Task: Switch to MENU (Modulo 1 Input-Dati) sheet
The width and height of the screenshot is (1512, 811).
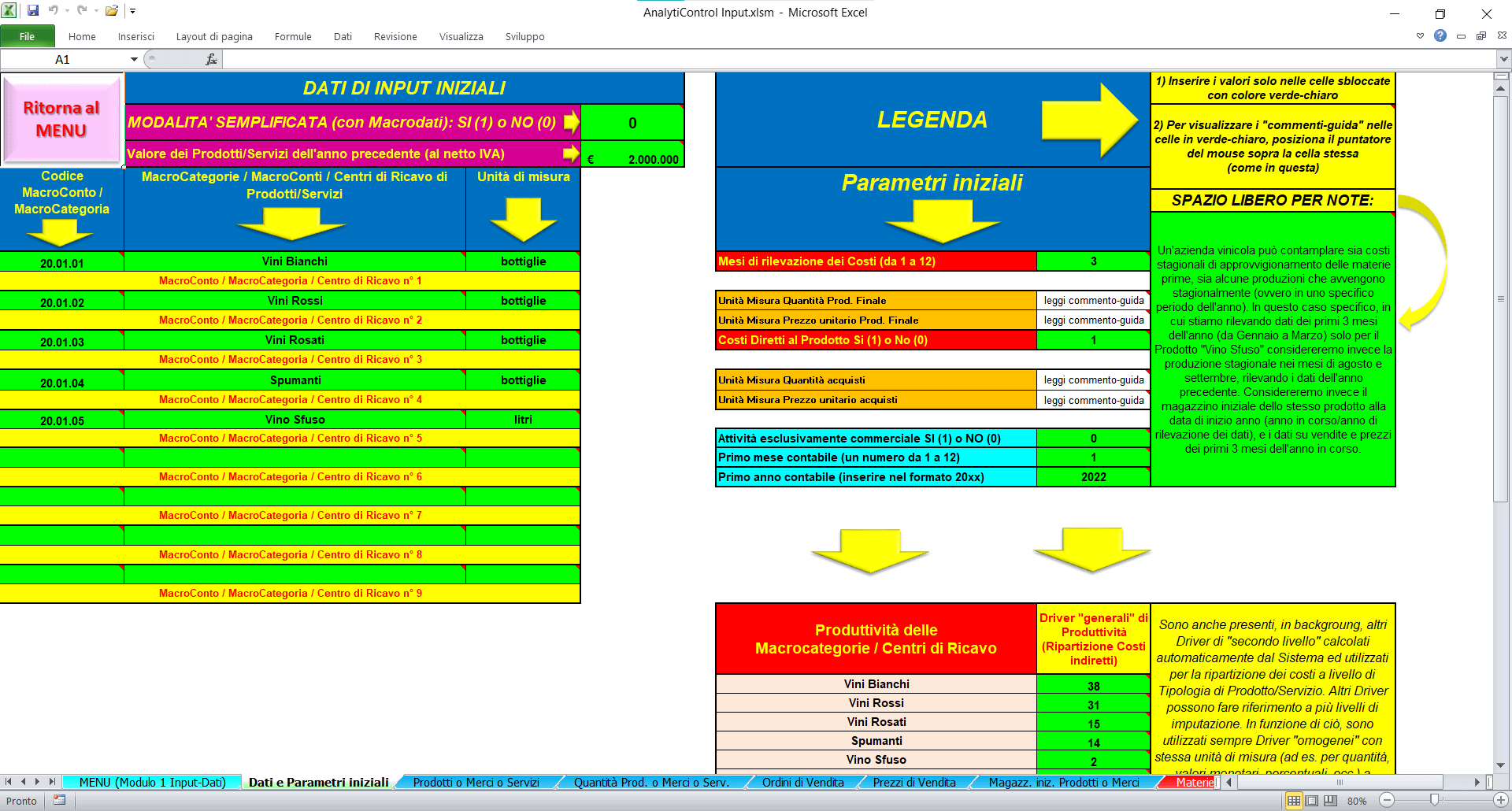Action: pos(152,782)
